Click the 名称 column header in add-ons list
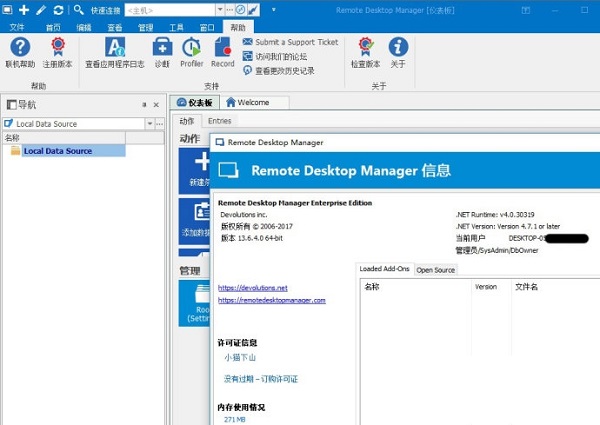This screenshot has height=425, width=600. pyautogui.click(x=415, y=287)
